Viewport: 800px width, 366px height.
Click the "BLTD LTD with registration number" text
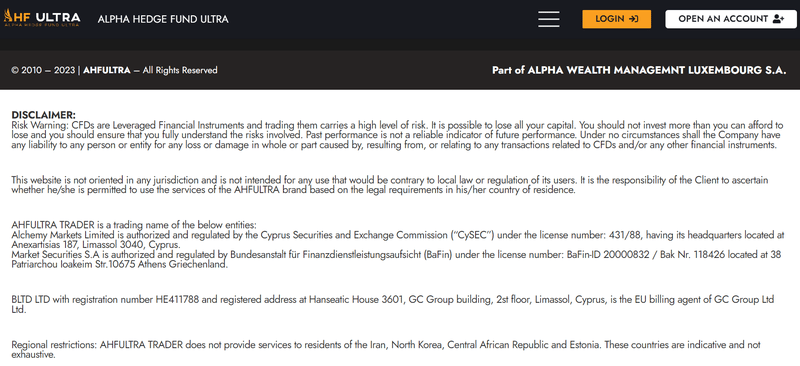(x=82, y=300)
